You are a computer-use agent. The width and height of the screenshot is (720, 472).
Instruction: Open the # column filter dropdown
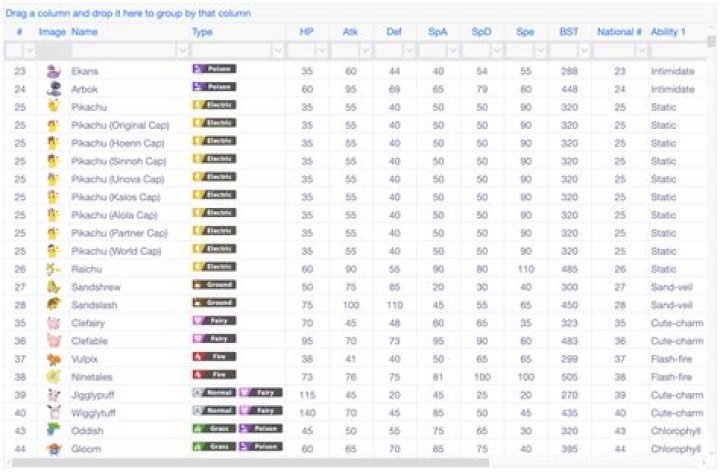click(29, 50)
